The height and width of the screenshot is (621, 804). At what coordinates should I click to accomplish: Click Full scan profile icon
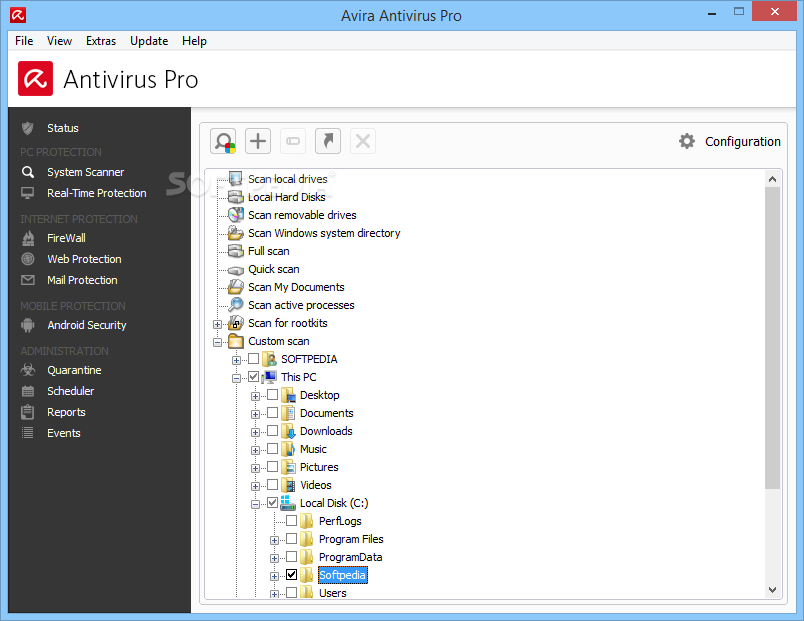click(x=235, y=251)
